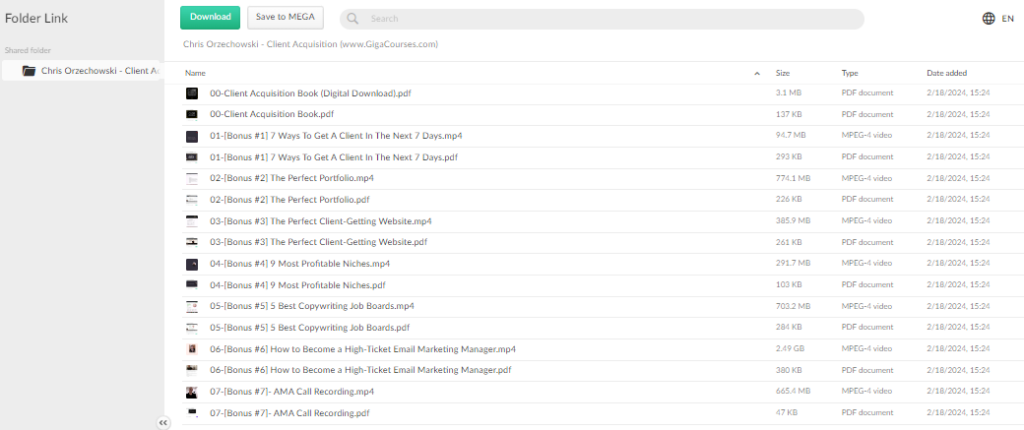This screenshot has width=1024, height=430.
Task: Click icon of High-Ticket Email Marketing Manager.mp4
Action: (x=192, y=349)
